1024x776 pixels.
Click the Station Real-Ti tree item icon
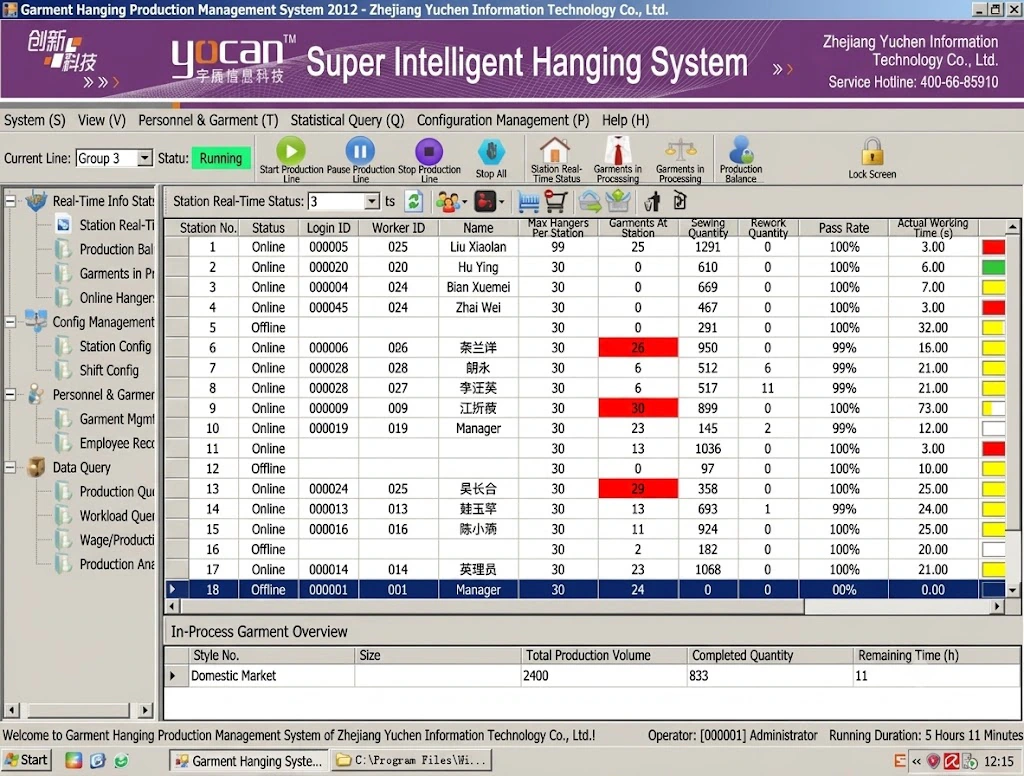tap(63, 225)
